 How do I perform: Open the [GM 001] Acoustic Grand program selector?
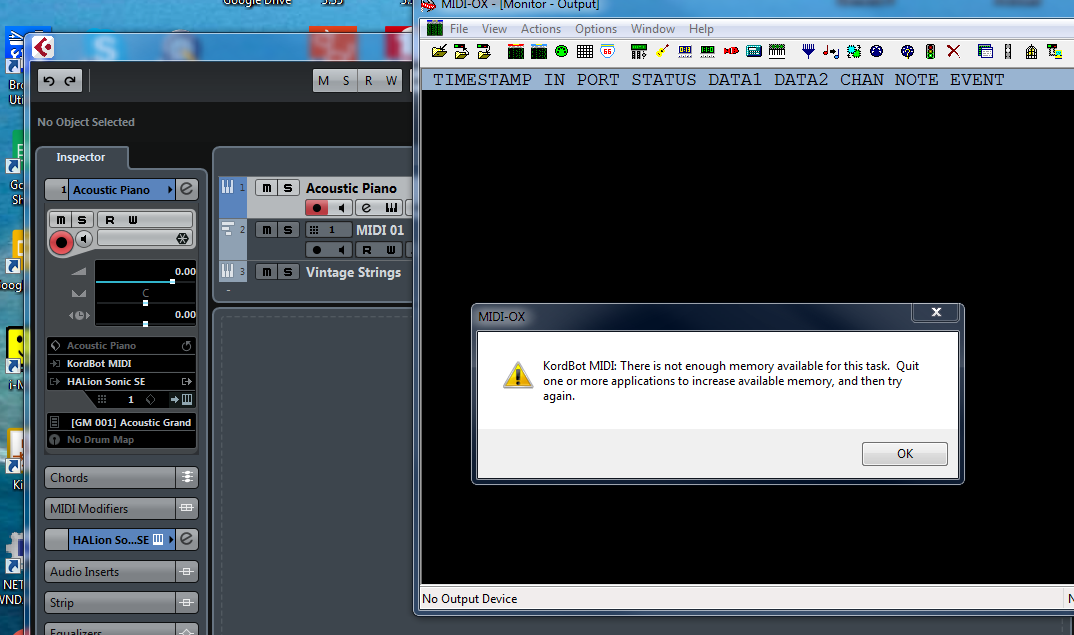click(x=121, y=423)
